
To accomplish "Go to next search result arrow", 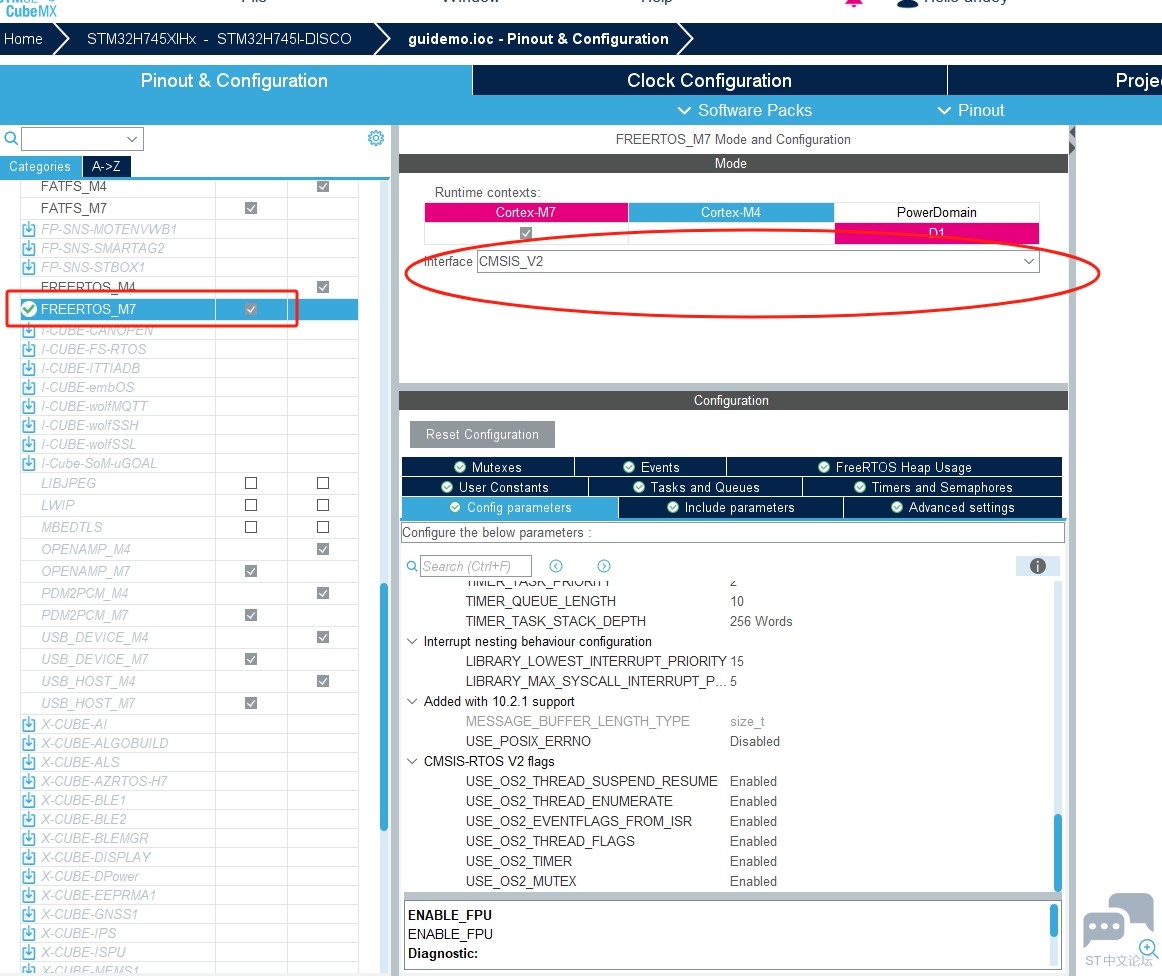I will 604,566.
